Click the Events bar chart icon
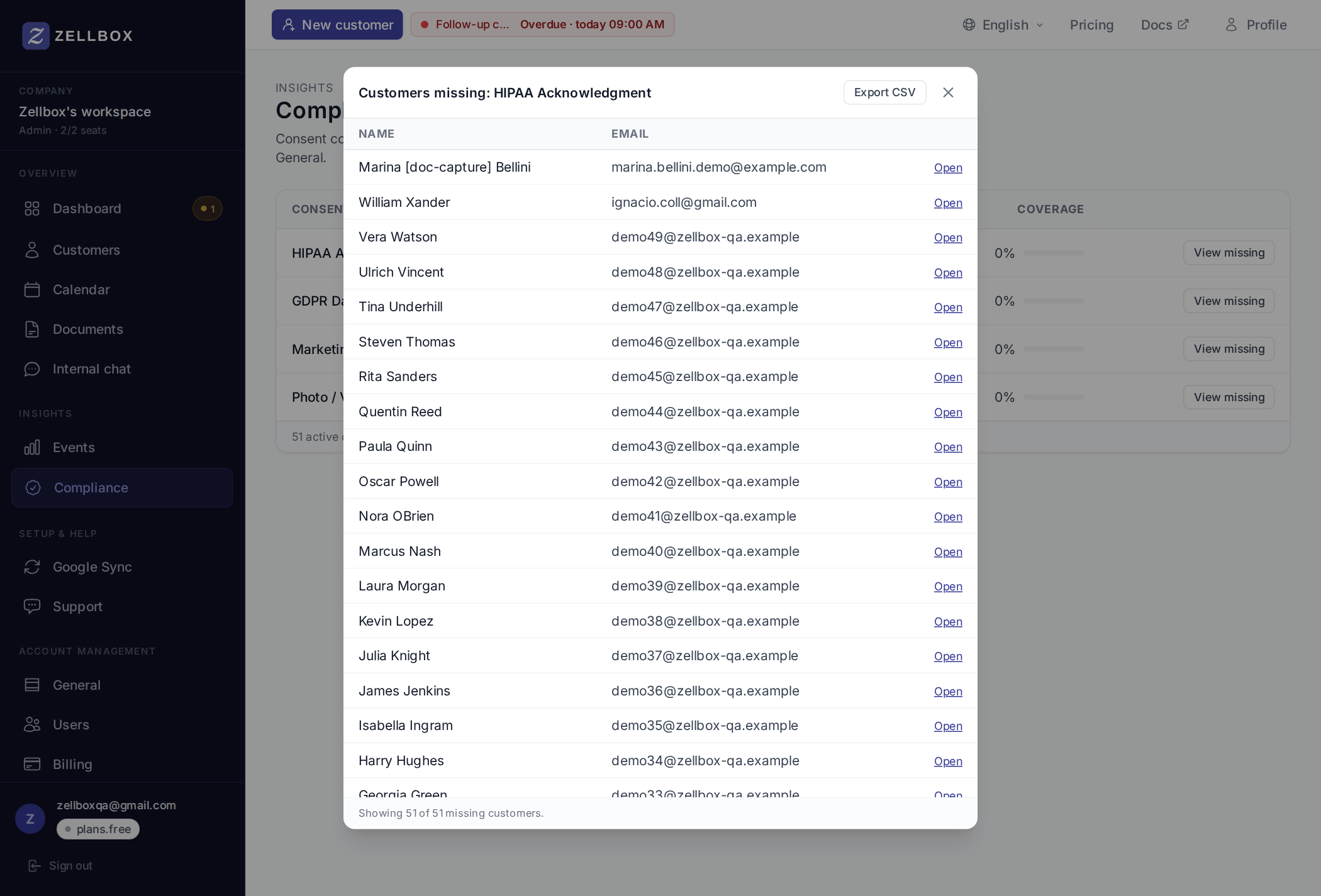This screenshot has height=896, width=1321. coord(32,448)
